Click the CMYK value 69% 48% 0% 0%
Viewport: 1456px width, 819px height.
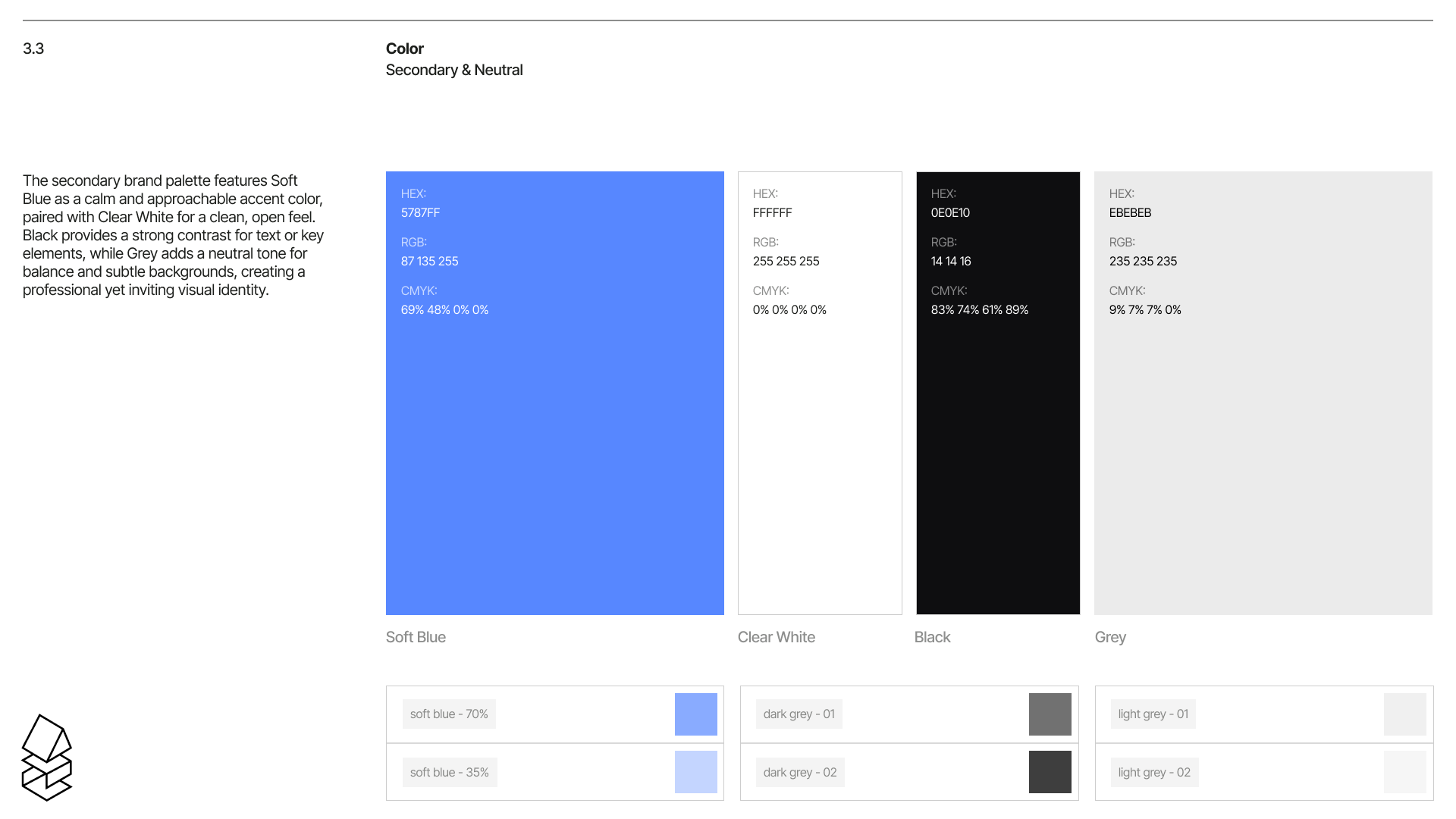[x=444, y=310]
